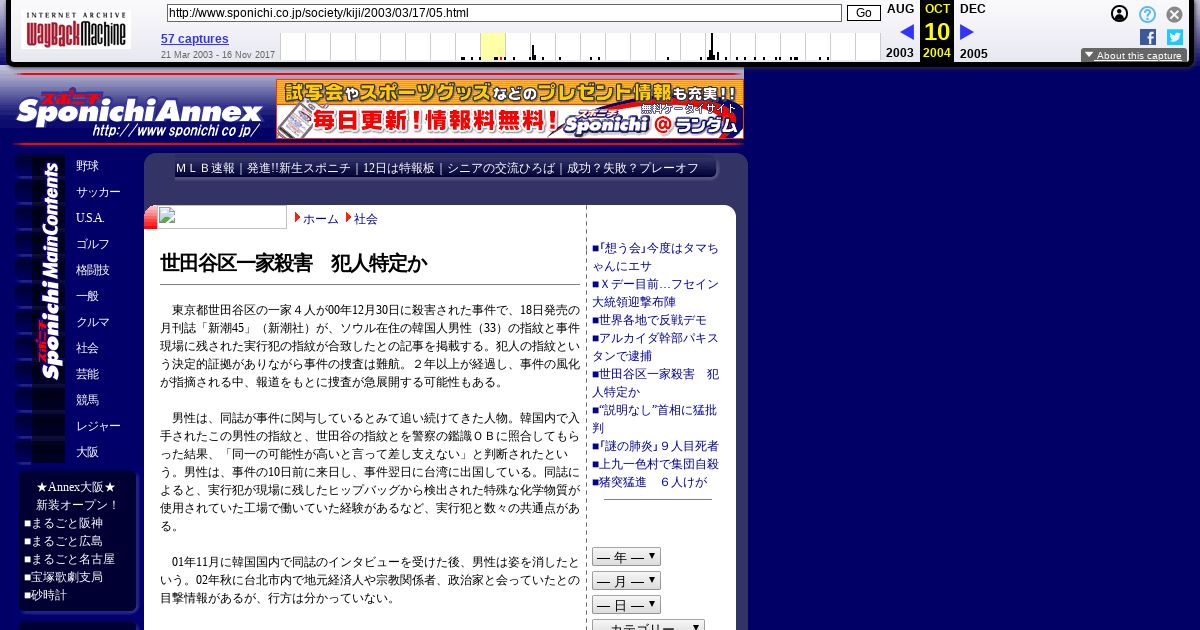Open サッカー in the main contents menu
The image size is (1200, 630).
98,192
